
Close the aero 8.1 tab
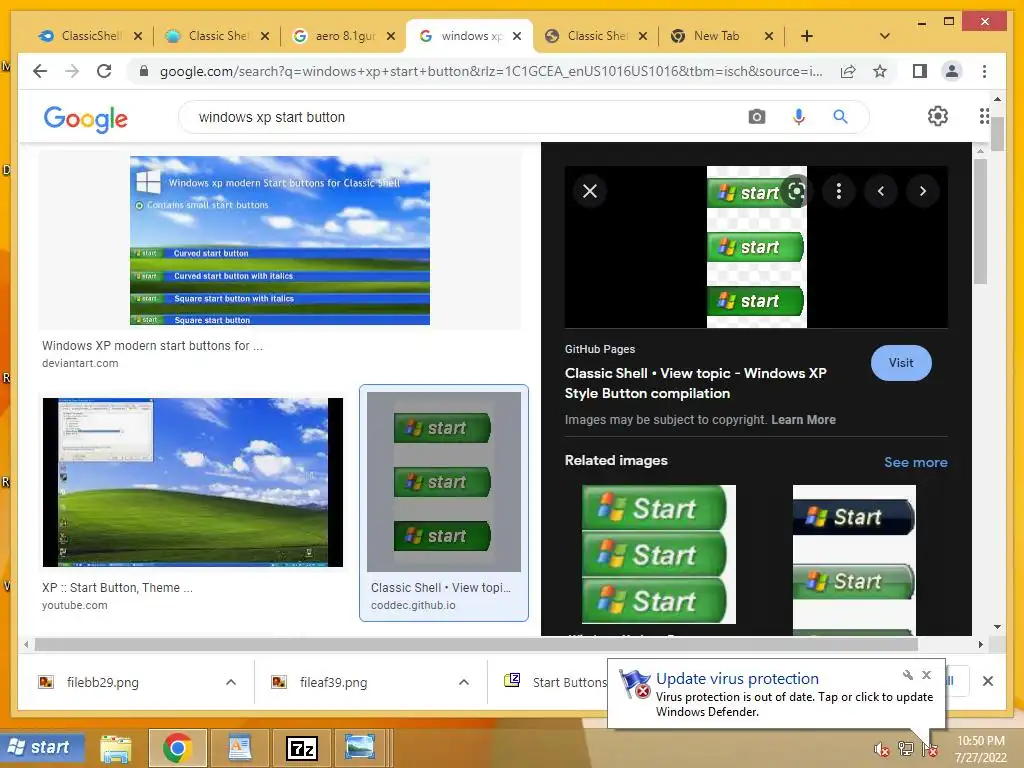pos(391,36)
